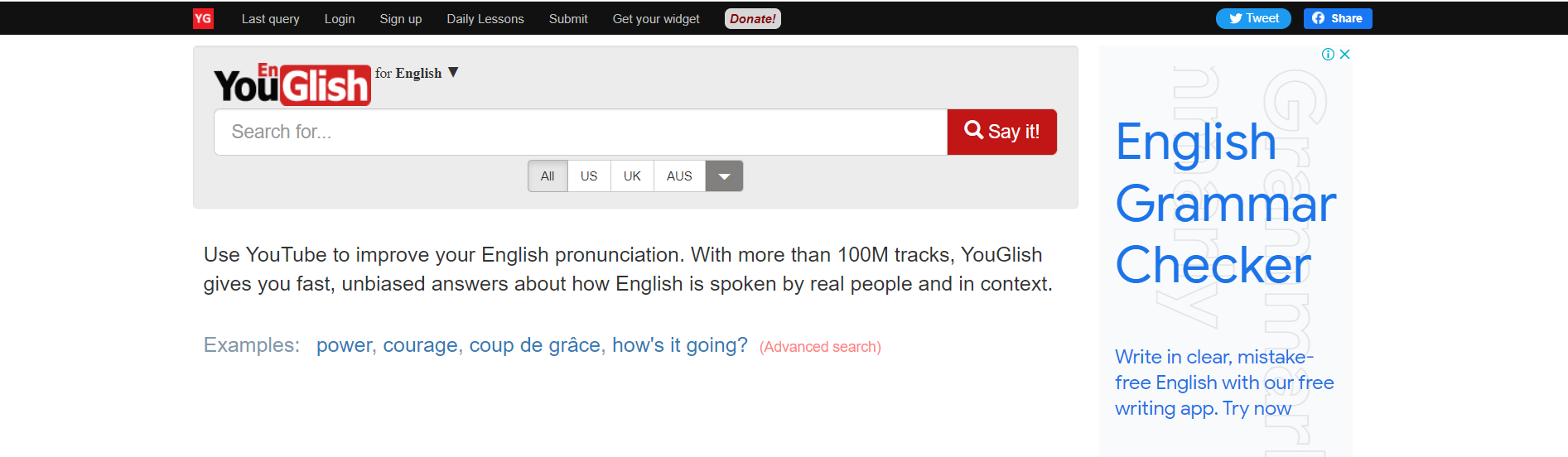Close the English Grammar Checker ad
The width and height of the screenshot is (1568, 457).
coord(1344,54)
